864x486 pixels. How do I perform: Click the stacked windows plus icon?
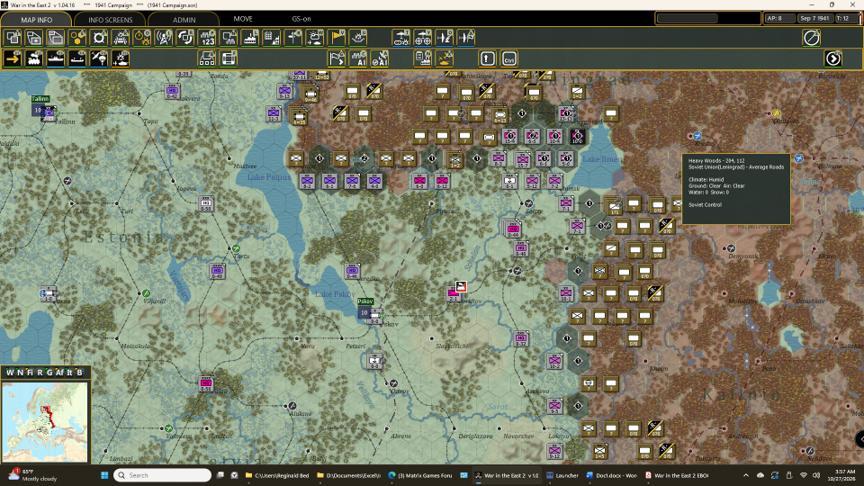34,38
